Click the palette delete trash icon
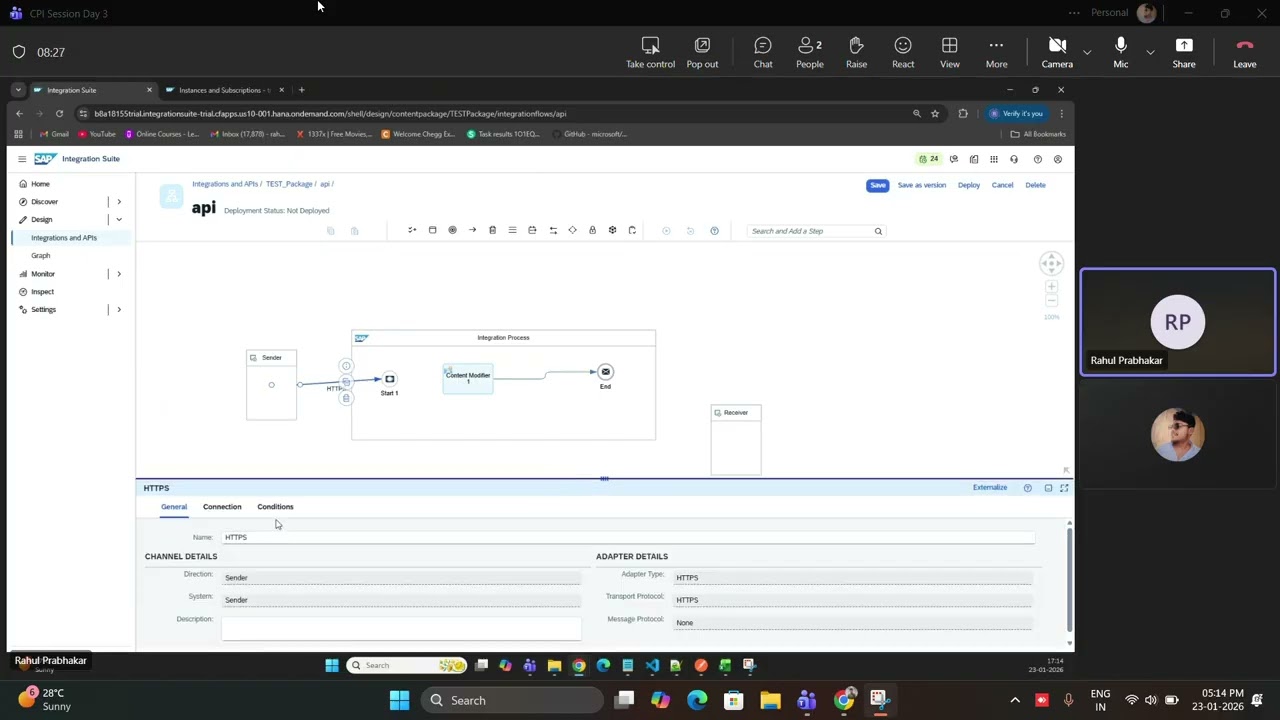This screenshot has height=720, width=1280. point(492,231)
